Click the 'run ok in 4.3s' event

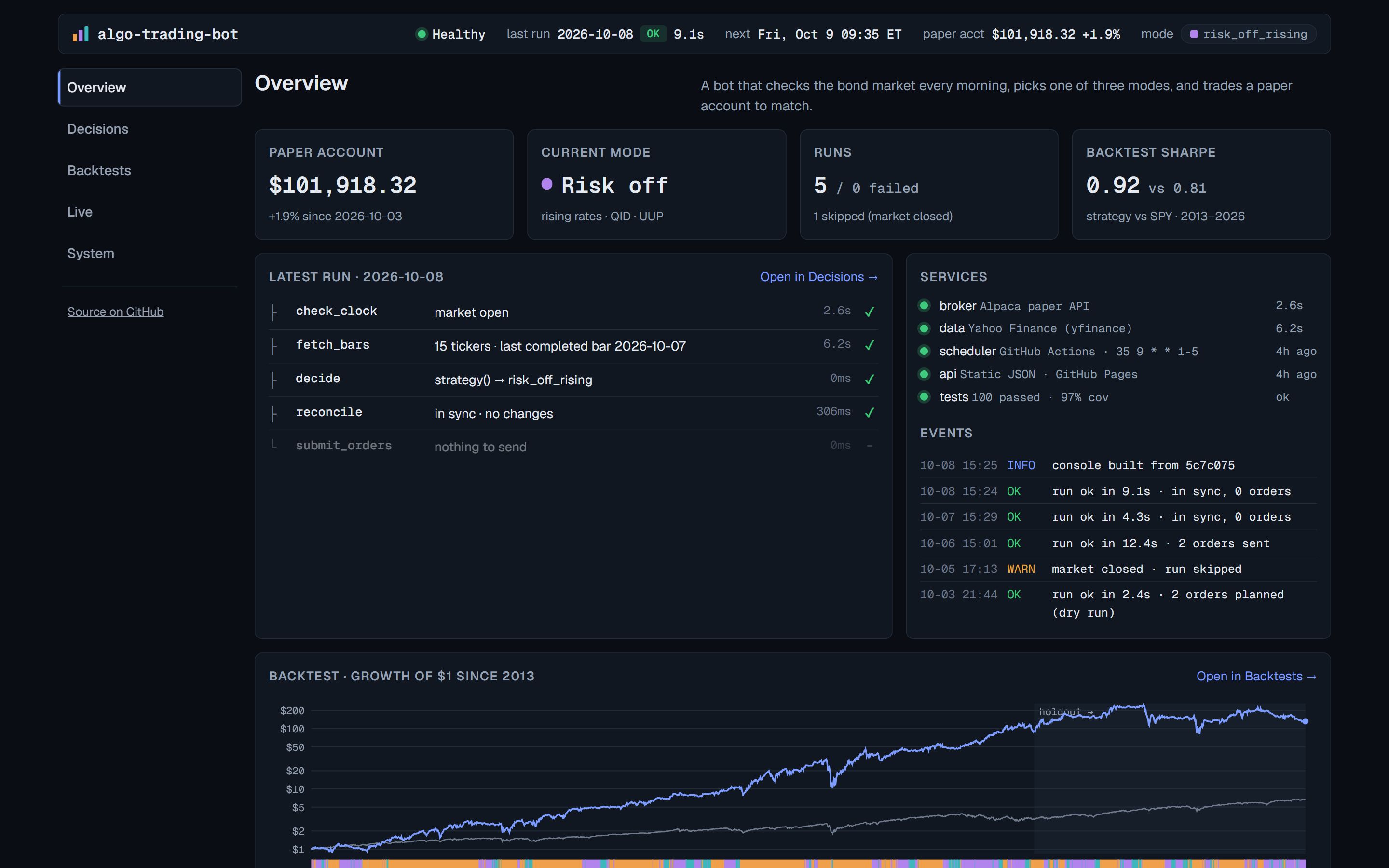pos(1118,517)
